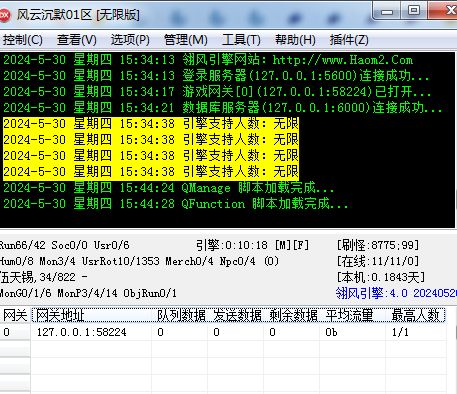Image resolution: width=457 pixels, height=394 pixels.
Task: Click the 引擎:0:10:18 uptime status
Action: coord(253,245)
